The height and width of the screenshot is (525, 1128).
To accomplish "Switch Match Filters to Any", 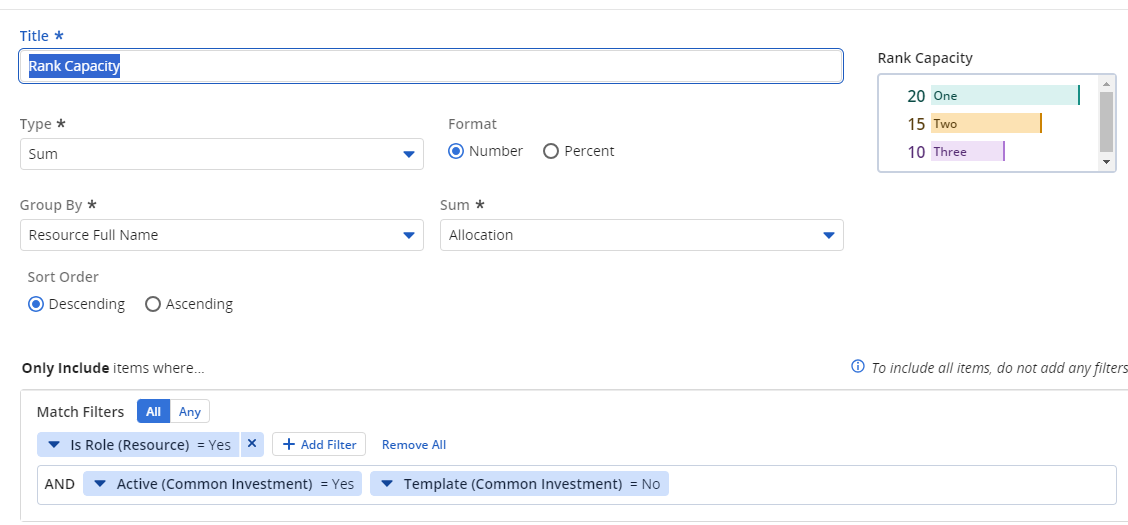I will point(190,412).
